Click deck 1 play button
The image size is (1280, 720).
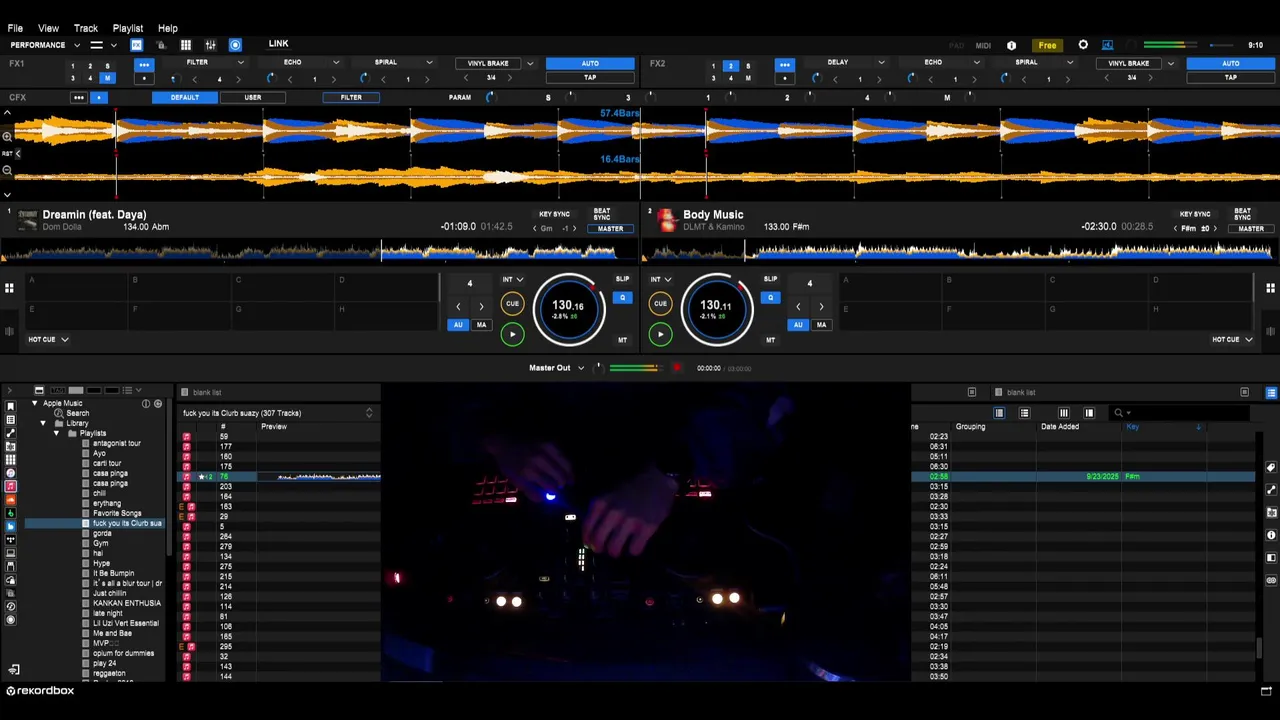click(x=512, y=335)
